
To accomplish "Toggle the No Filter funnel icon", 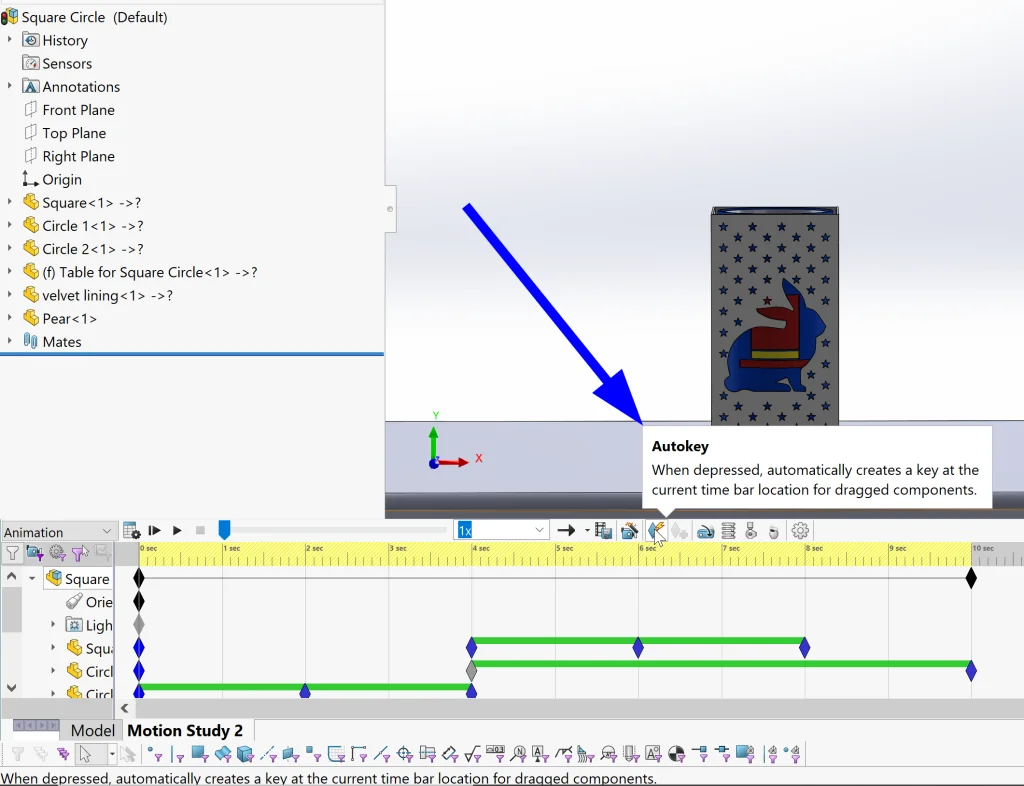I will click(x=12, y=554).
